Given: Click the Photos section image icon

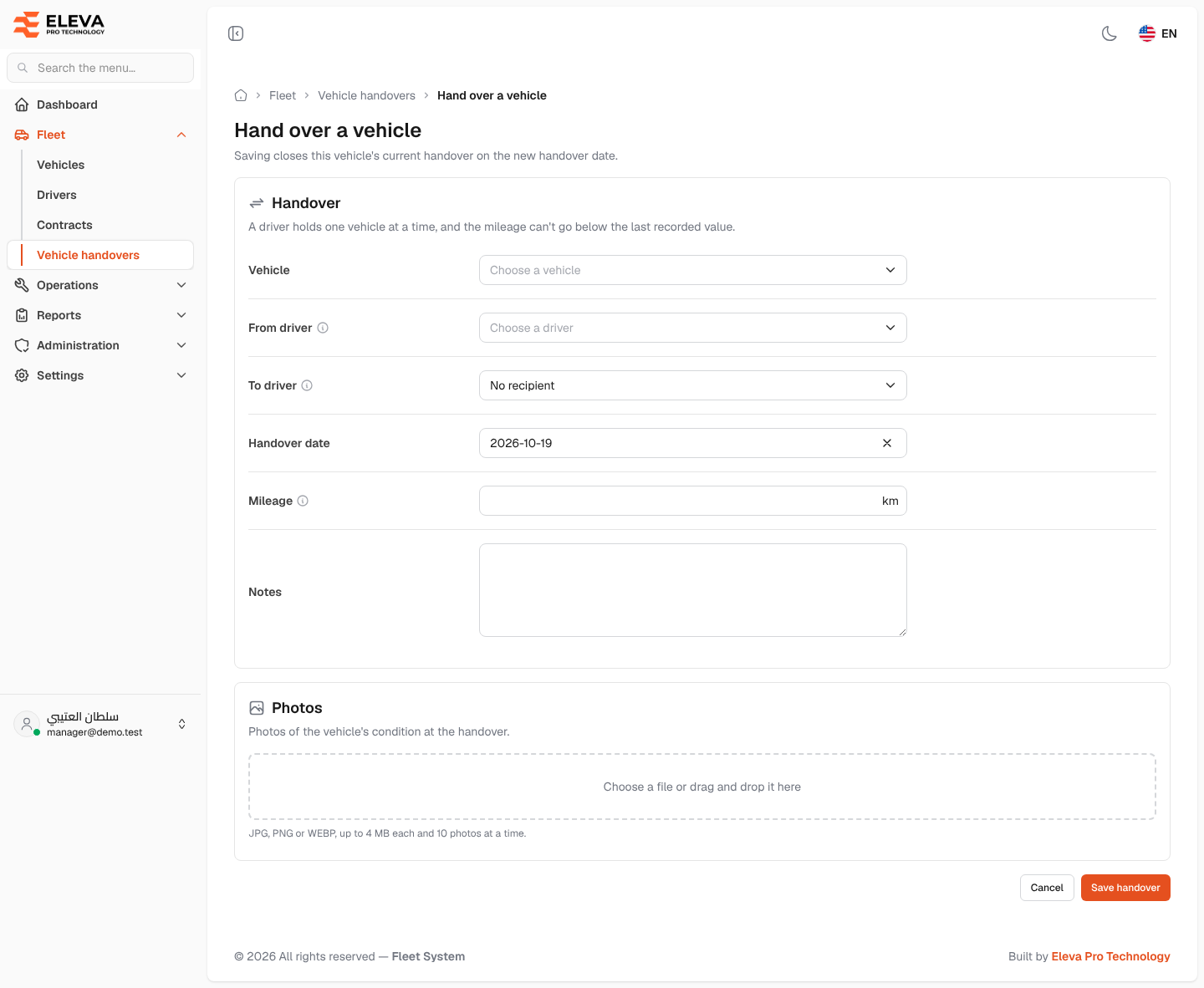Looking at the screenshot, I should coord(257,708).
